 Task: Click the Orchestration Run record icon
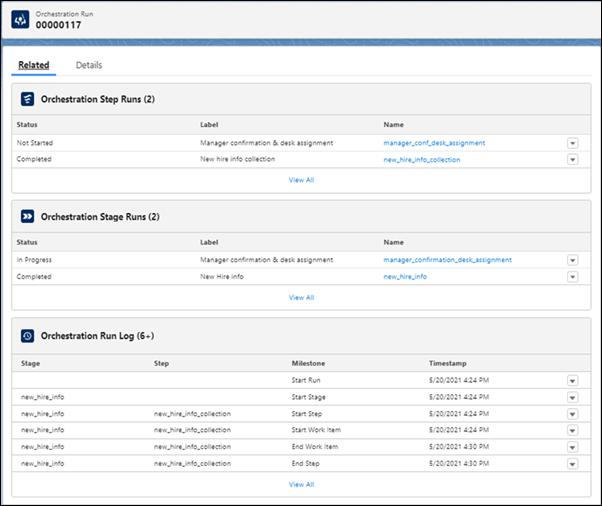tap(20, 20)
